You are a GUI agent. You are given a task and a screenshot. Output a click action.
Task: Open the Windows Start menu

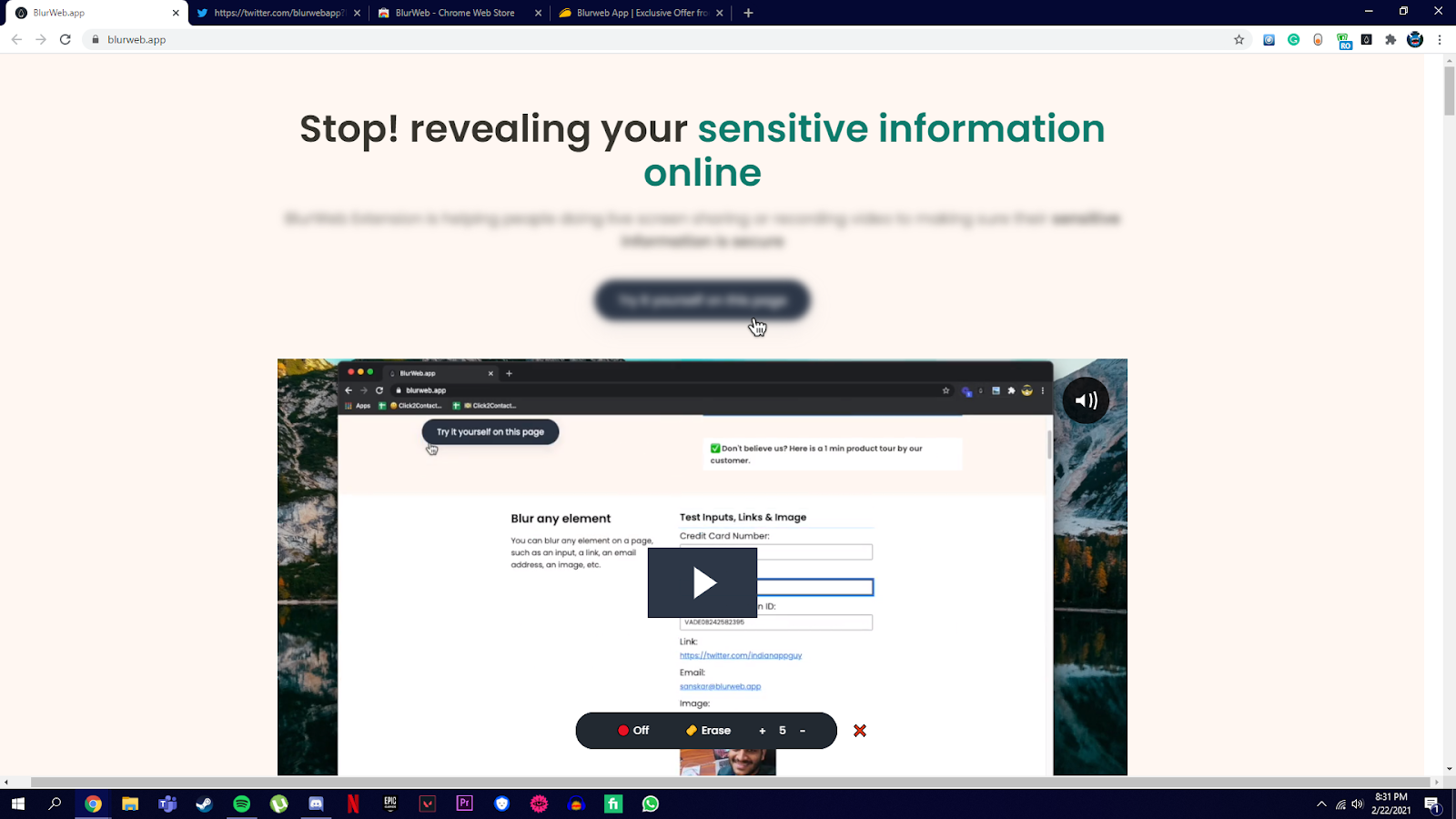point(18,804)
